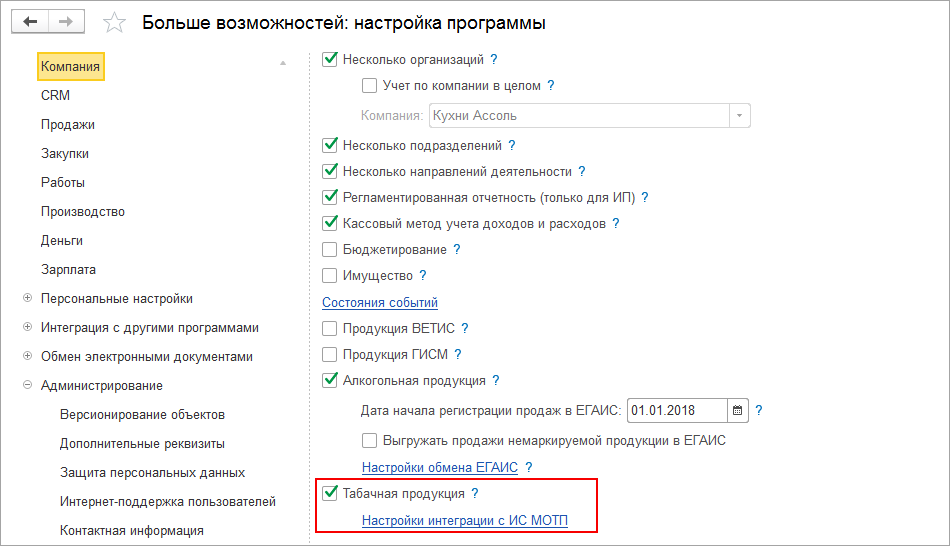Follow the Состояния событий link
950x546 pixels.
(380, 302)
